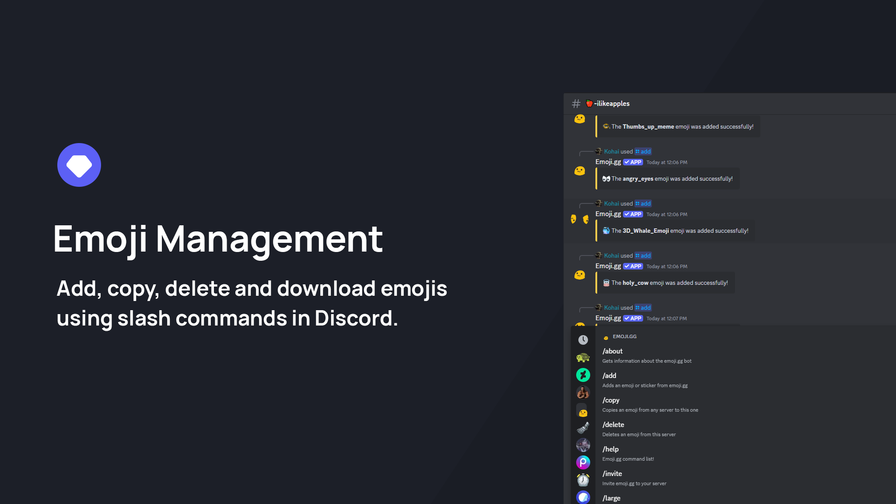
Task: Click Emoji.gg bot name above 3D_Whale_Emoji message
Action: point(608,214)
